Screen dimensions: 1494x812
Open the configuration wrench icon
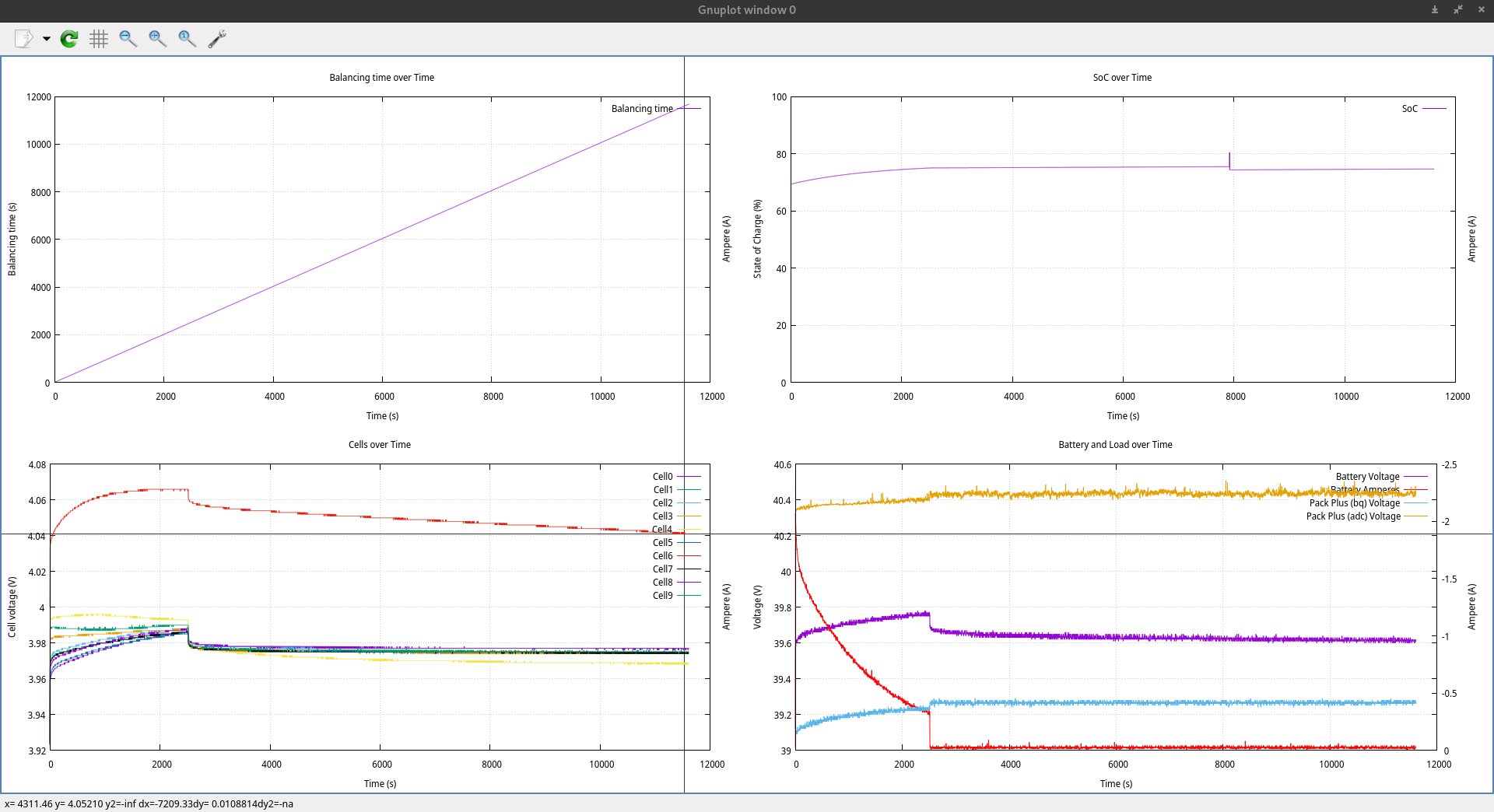[x=217, y=39]
